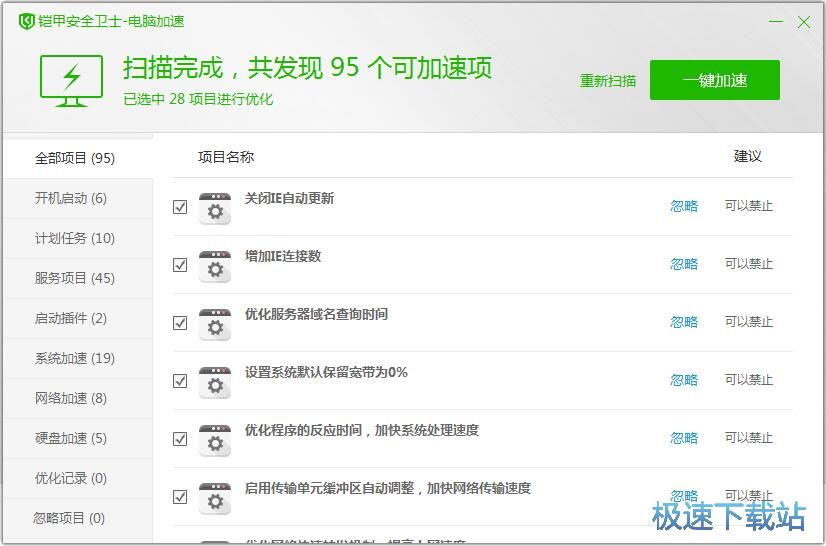This screenshot has width=826, height=546.
Task: Ignore the 优化服务器域名查询时间 item
Action: coord(684,322)
